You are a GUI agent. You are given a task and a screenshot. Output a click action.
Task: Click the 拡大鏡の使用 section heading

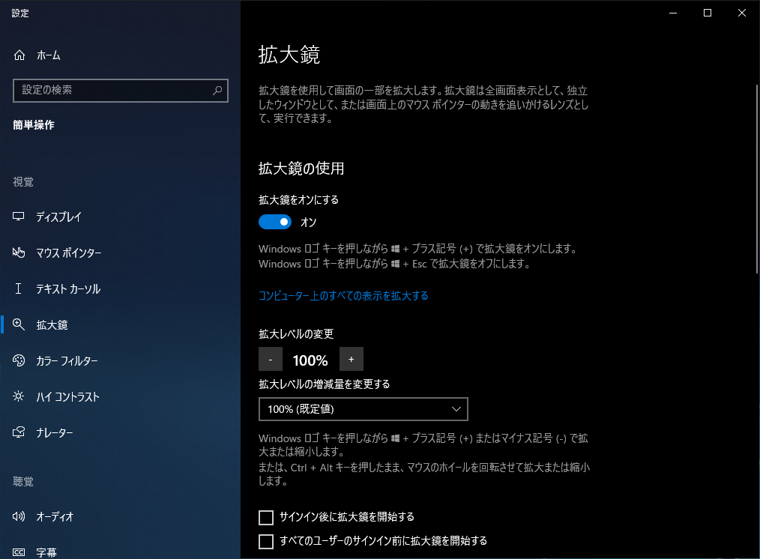pos(301,169)
